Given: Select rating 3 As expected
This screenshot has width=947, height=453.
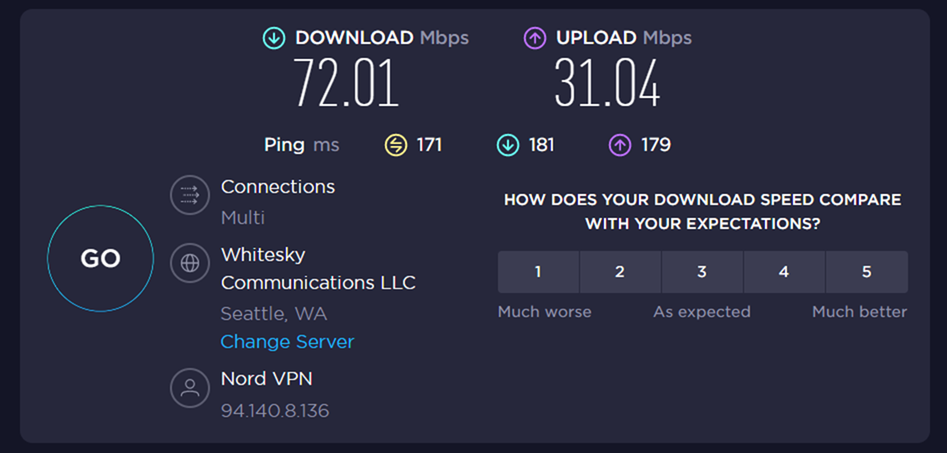Looking at the screenshot, I should (702, 272).
